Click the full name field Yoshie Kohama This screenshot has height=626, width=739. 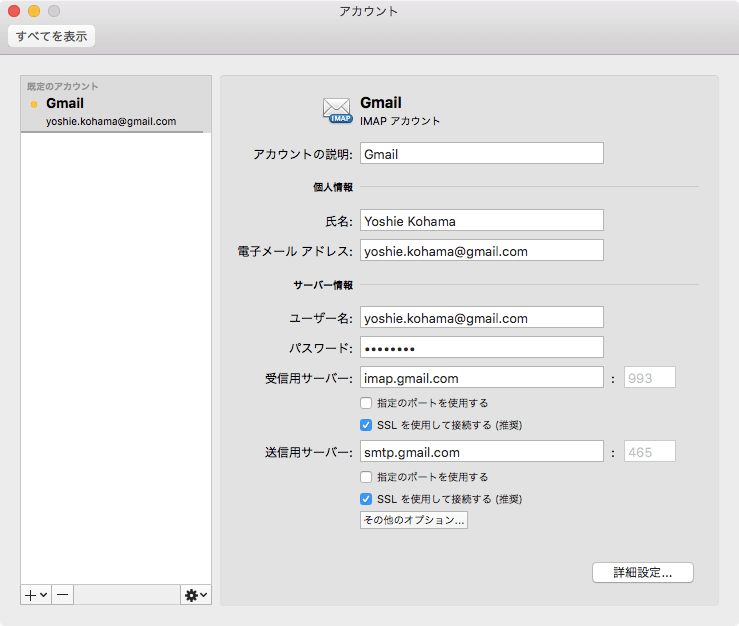pos(481,221)
